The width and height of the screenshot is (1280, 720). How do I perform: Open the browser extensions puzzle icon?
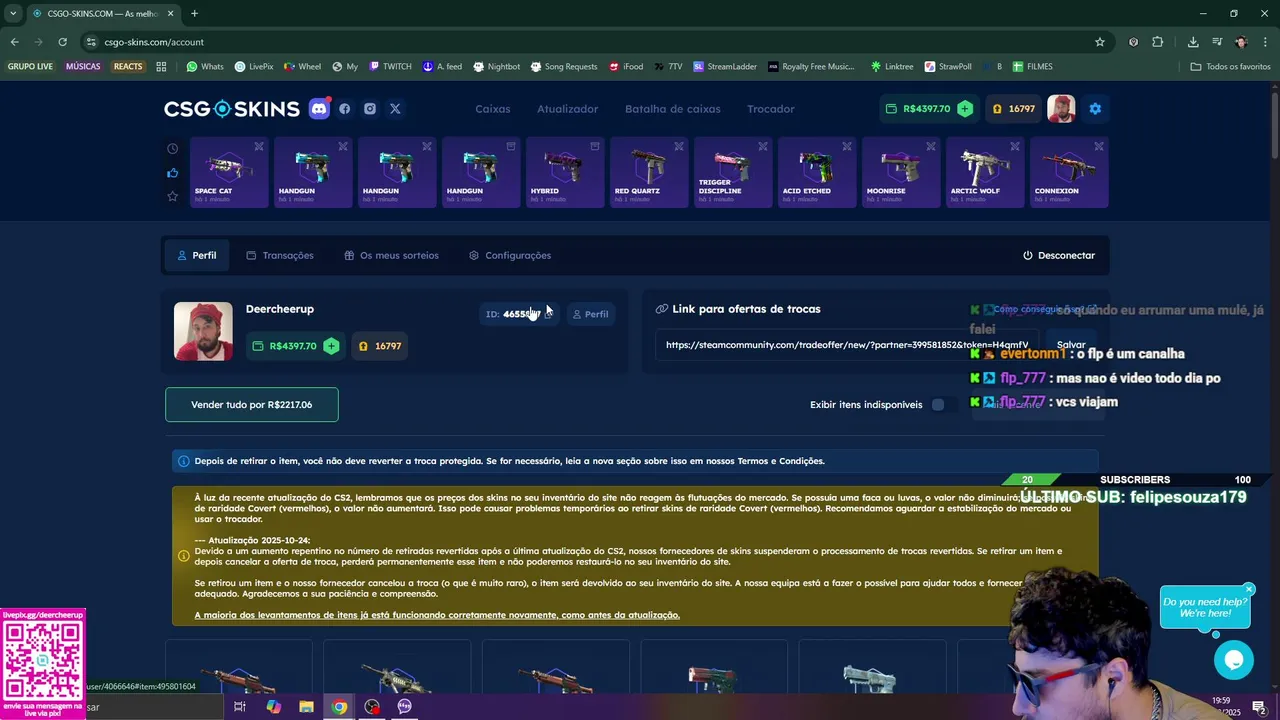click(1158, 42)
